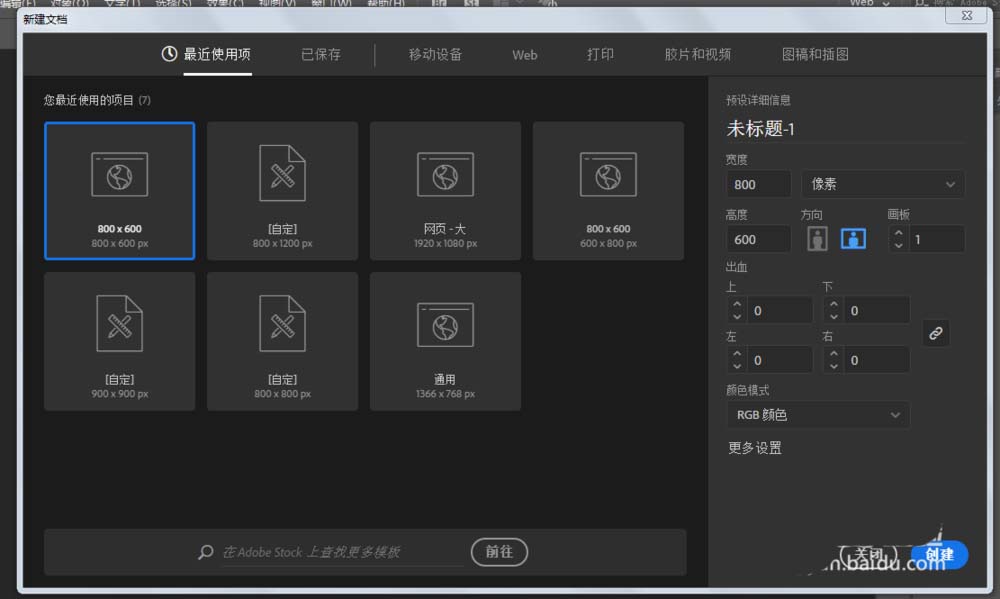Click the search magnifier icon

pyautogui.click(x=205, y=552)
